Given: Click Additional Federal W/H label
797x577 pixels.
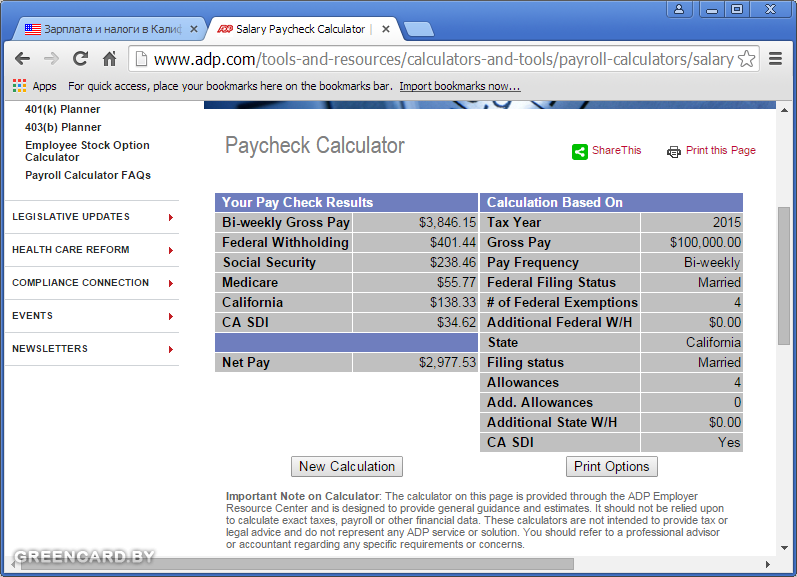Looking at the screenshot, I should (x=559, y=322).
